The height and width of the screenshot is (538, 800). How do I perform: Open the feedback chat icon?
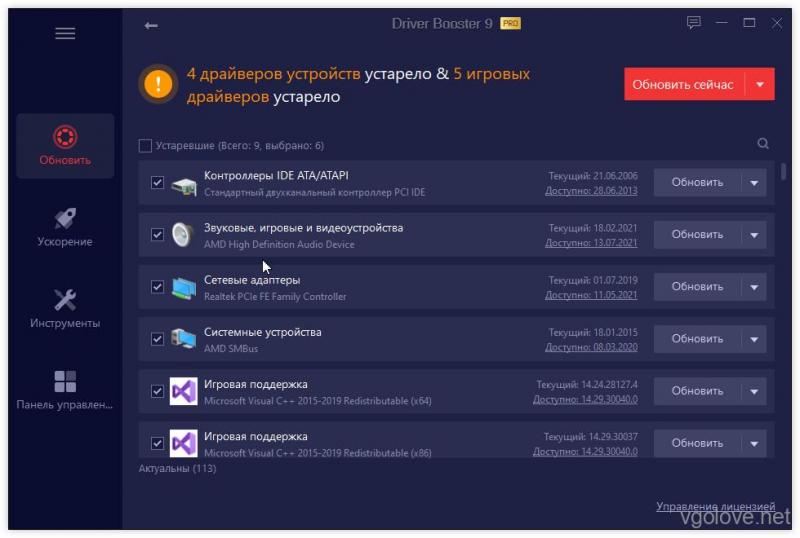coord(693,22)
